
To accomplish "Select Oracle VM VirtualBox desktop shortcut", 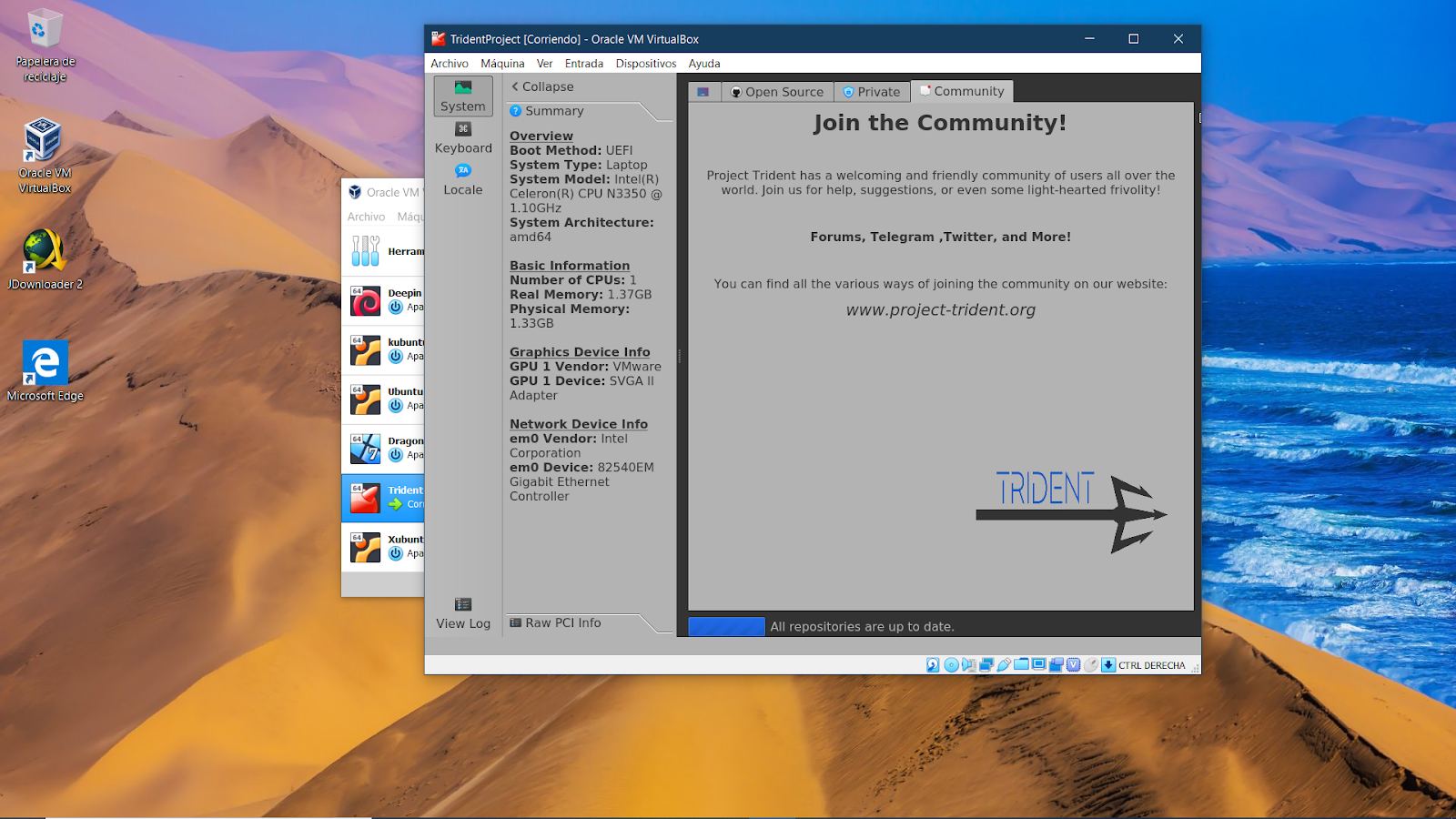I will coord(45,155).
